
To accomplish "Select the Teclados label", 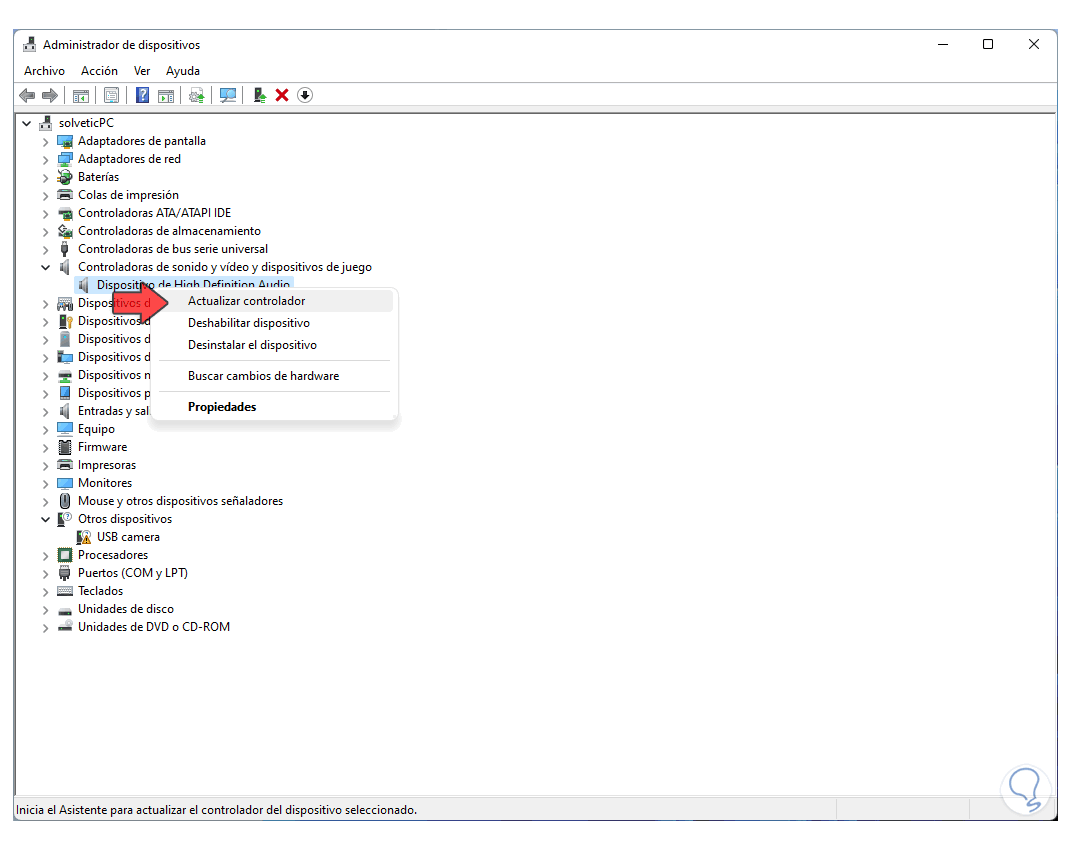I will click(x=100, y=591).
